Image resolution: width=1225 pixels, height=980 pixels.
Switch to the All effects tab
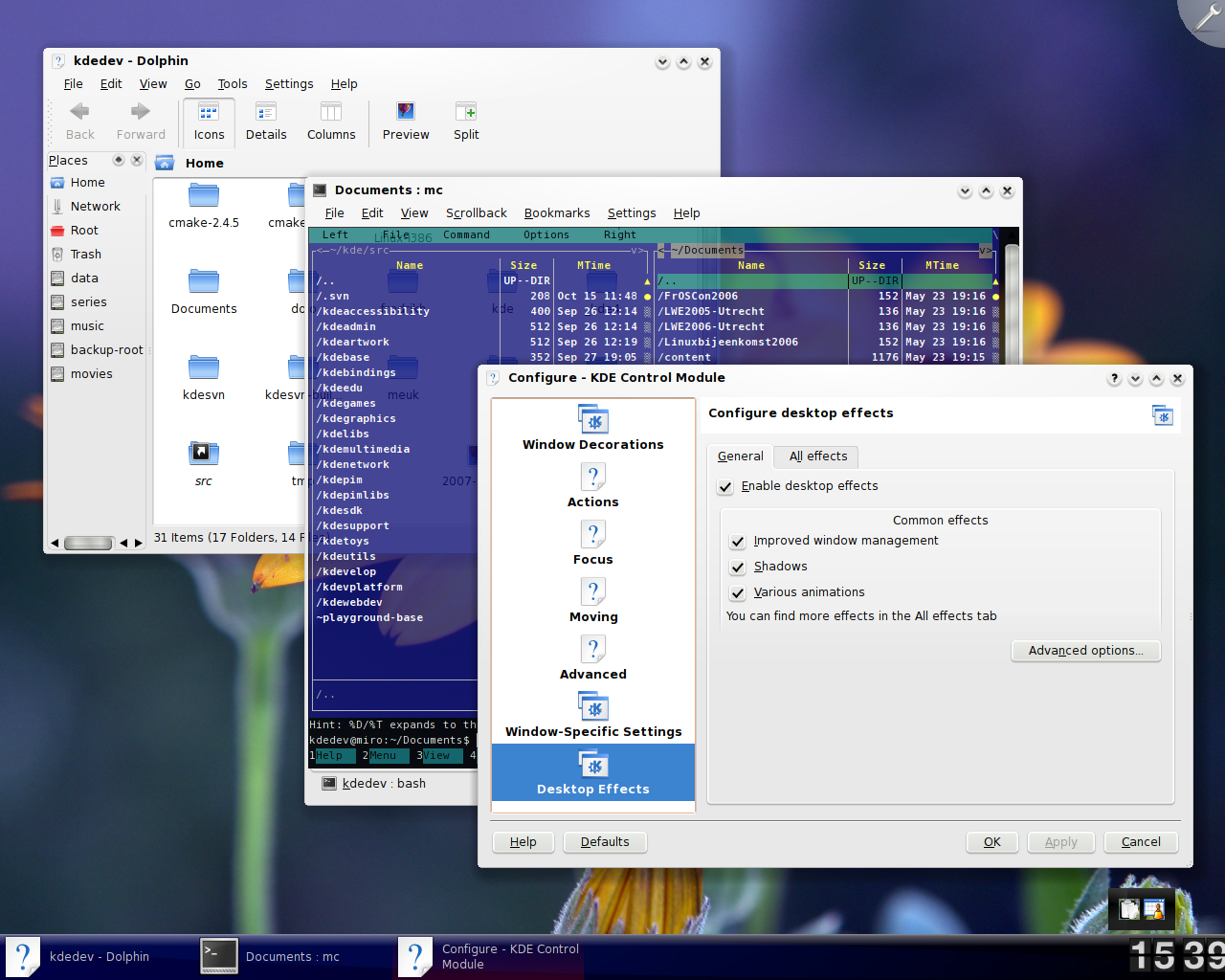[818, 457]
